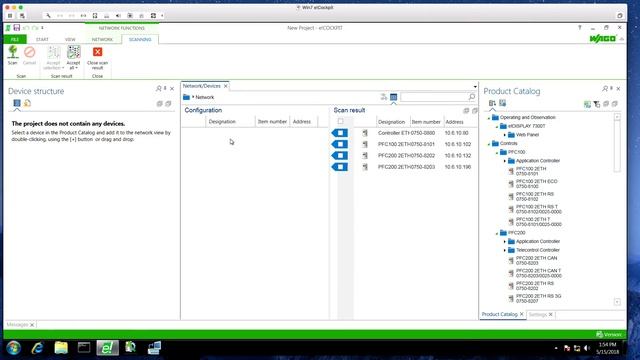Start a network Scan from the ribbon
Image resolution: width=640 pixels, height=360 pixels.
[x=13, y=55]
